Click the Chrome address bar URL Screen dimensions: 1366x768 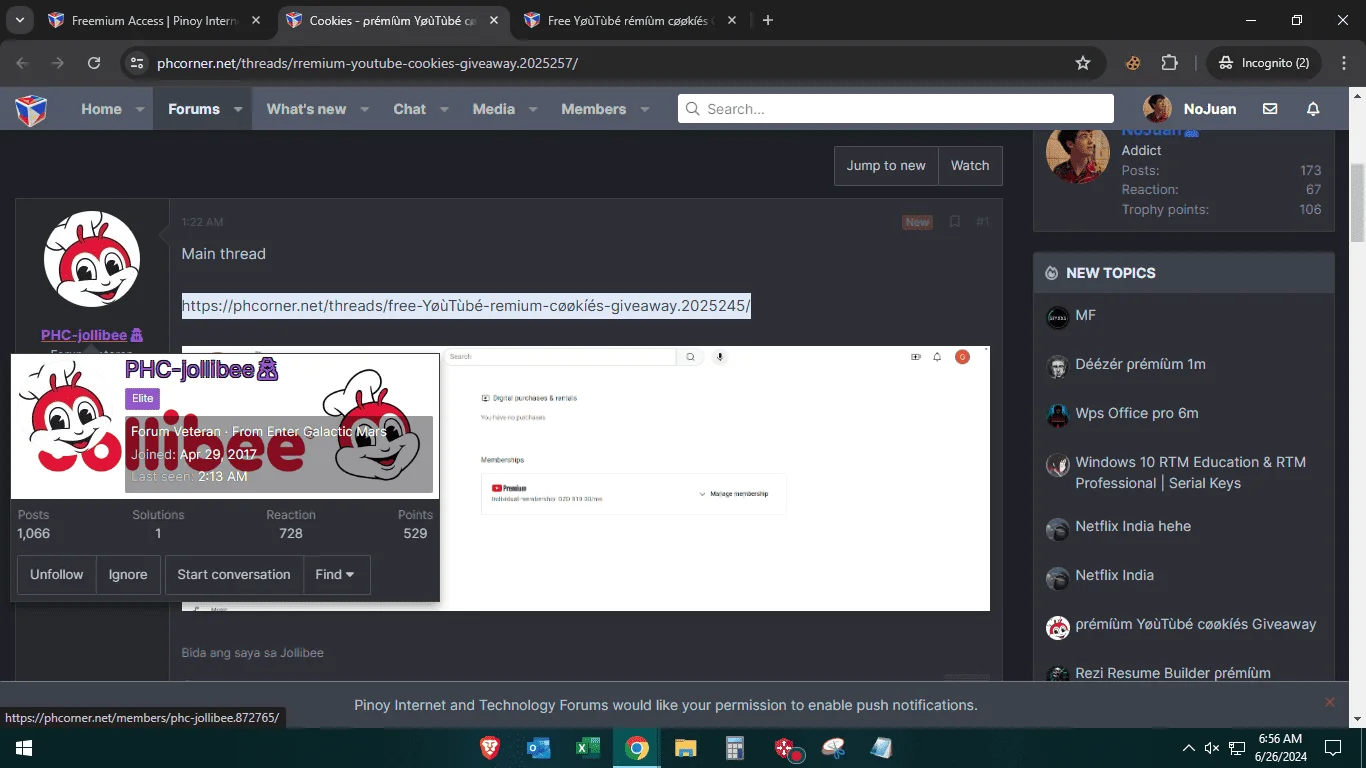click(x=367, y=63)
